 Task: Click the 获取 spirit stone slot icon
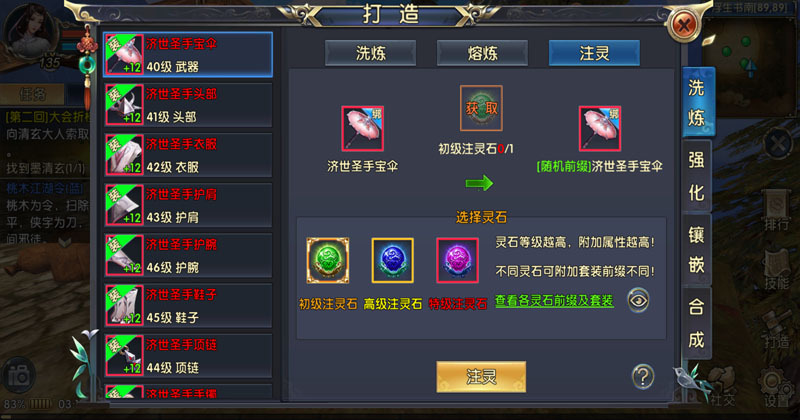[x=481, y=108]
